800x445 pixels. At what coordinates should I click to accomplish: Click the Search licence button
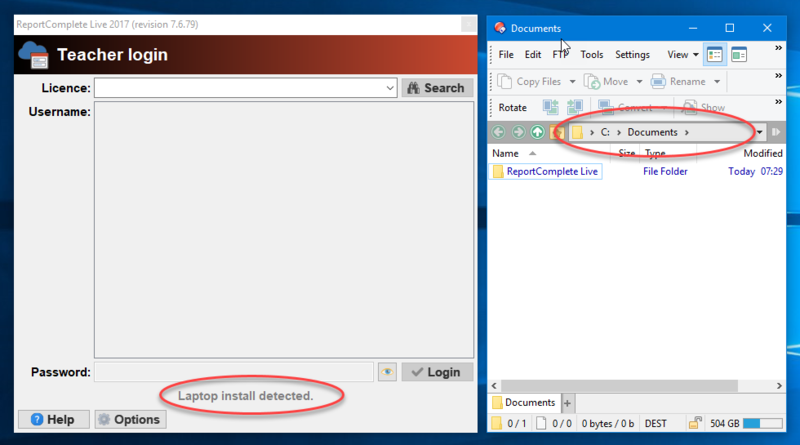[437, 88]
